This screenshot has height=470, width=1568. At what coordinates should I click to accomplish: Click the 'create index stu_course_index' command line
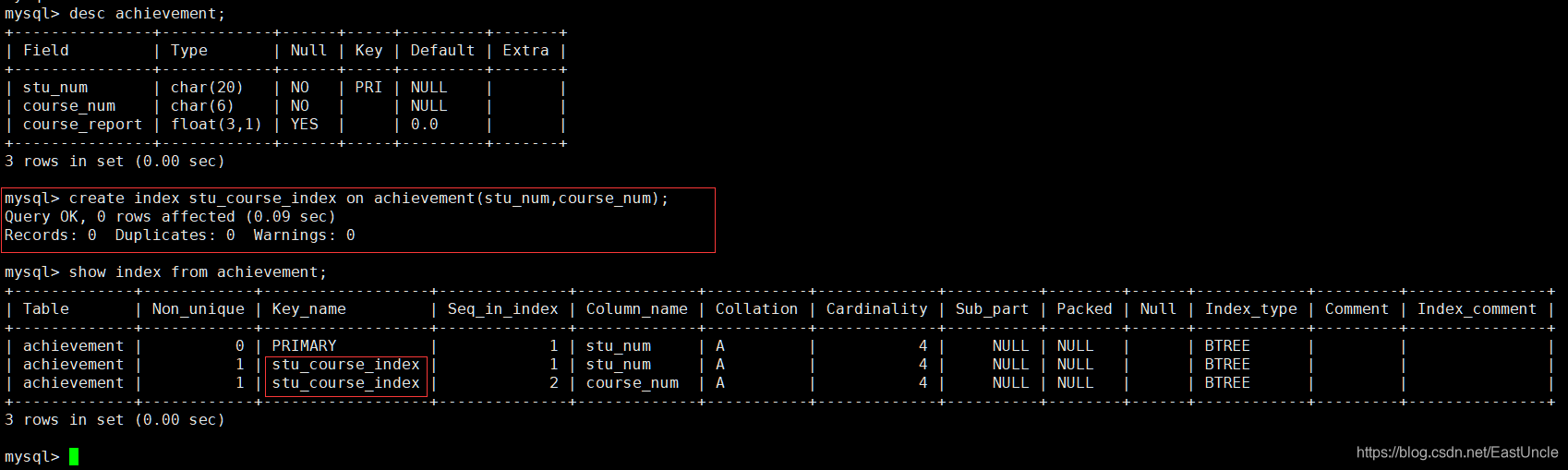336,199
